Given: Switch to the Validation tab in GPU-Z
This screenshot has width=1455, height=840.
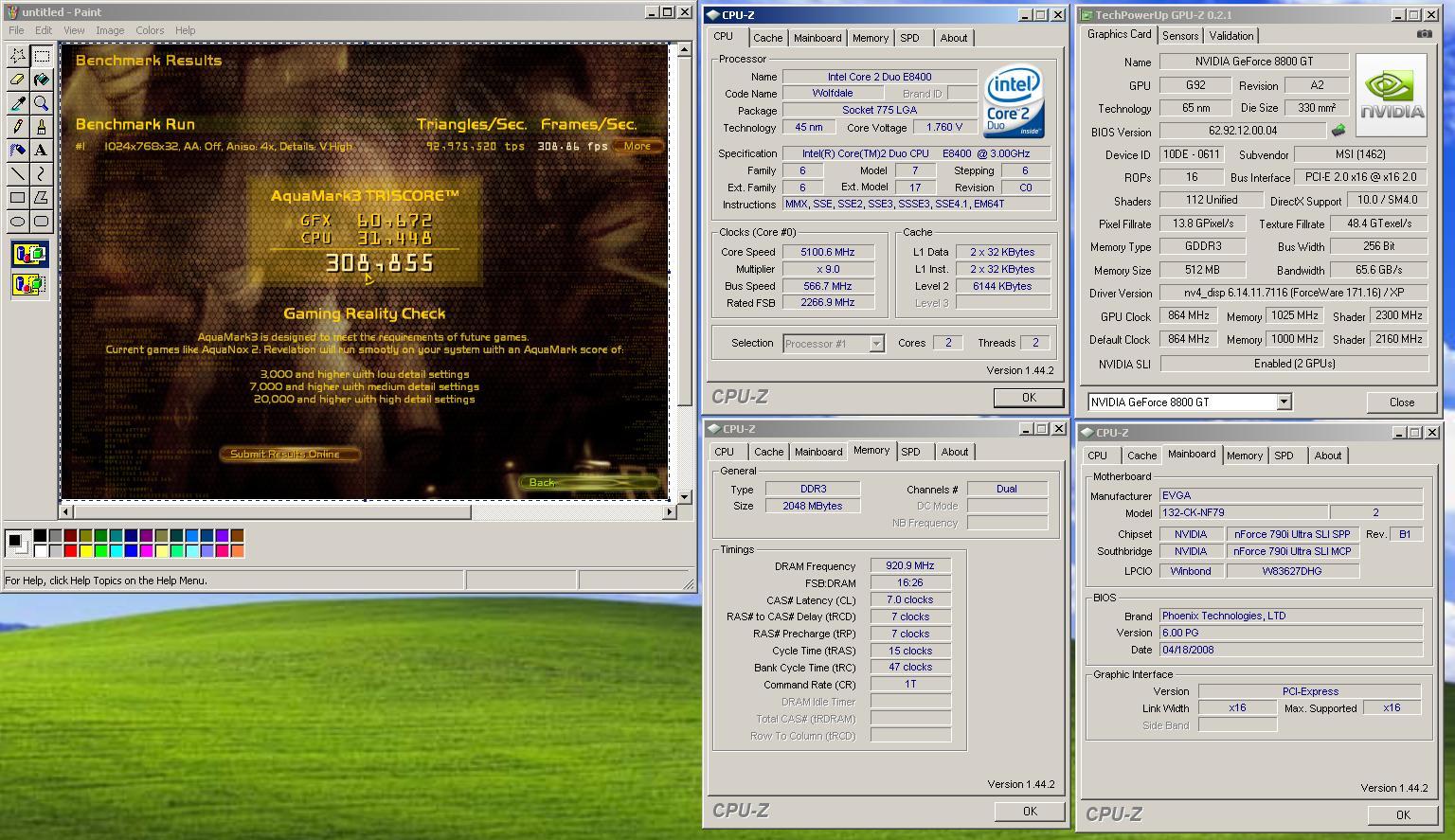Looking at the screenshot, I should point(1231,36).
